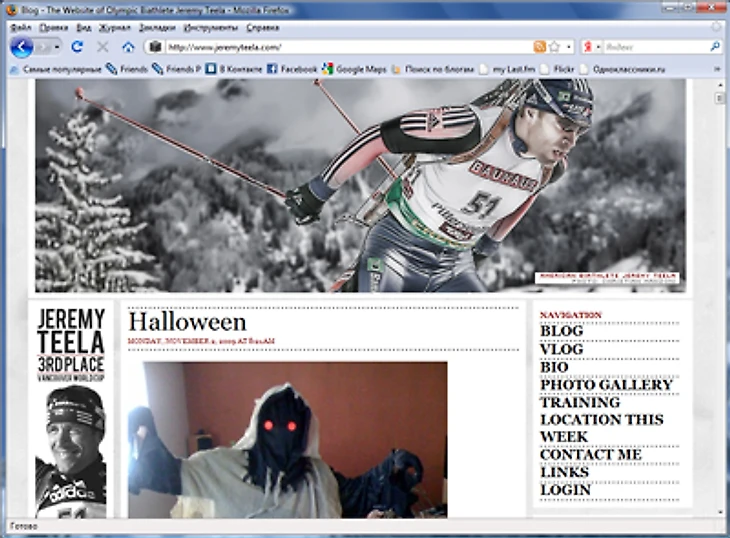The height and width of the screenshot is (538, 730).
Task: Open the Закладки menu
Action: point(156,28)
